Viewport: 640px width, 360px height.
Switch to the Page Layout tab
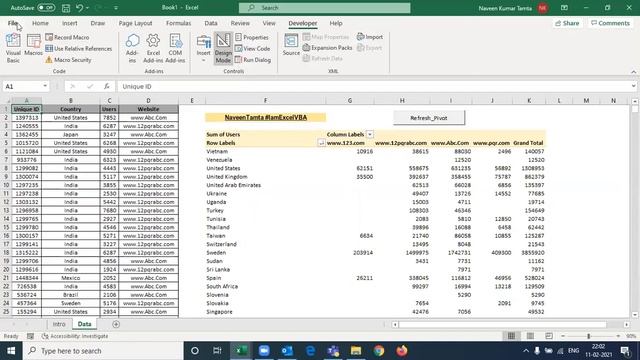[x=135, y=23]
